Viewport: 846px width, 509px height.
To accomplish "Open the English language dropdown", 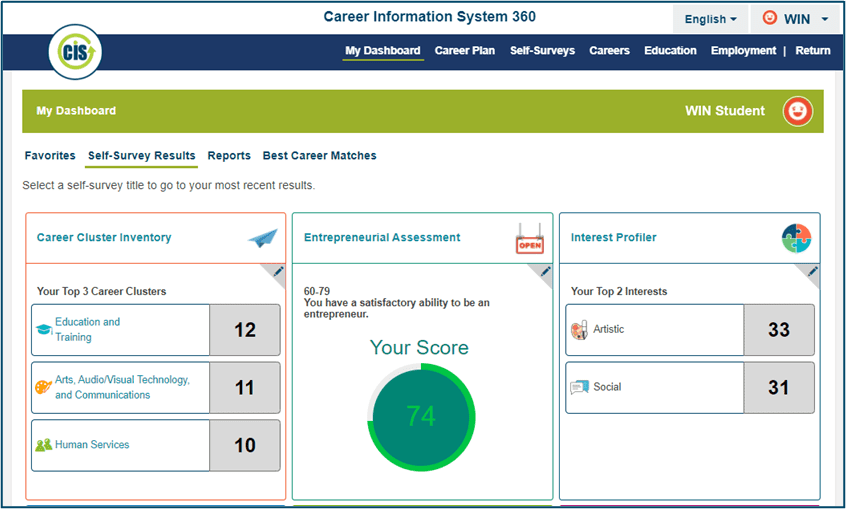I will click(x=710, y=19).
